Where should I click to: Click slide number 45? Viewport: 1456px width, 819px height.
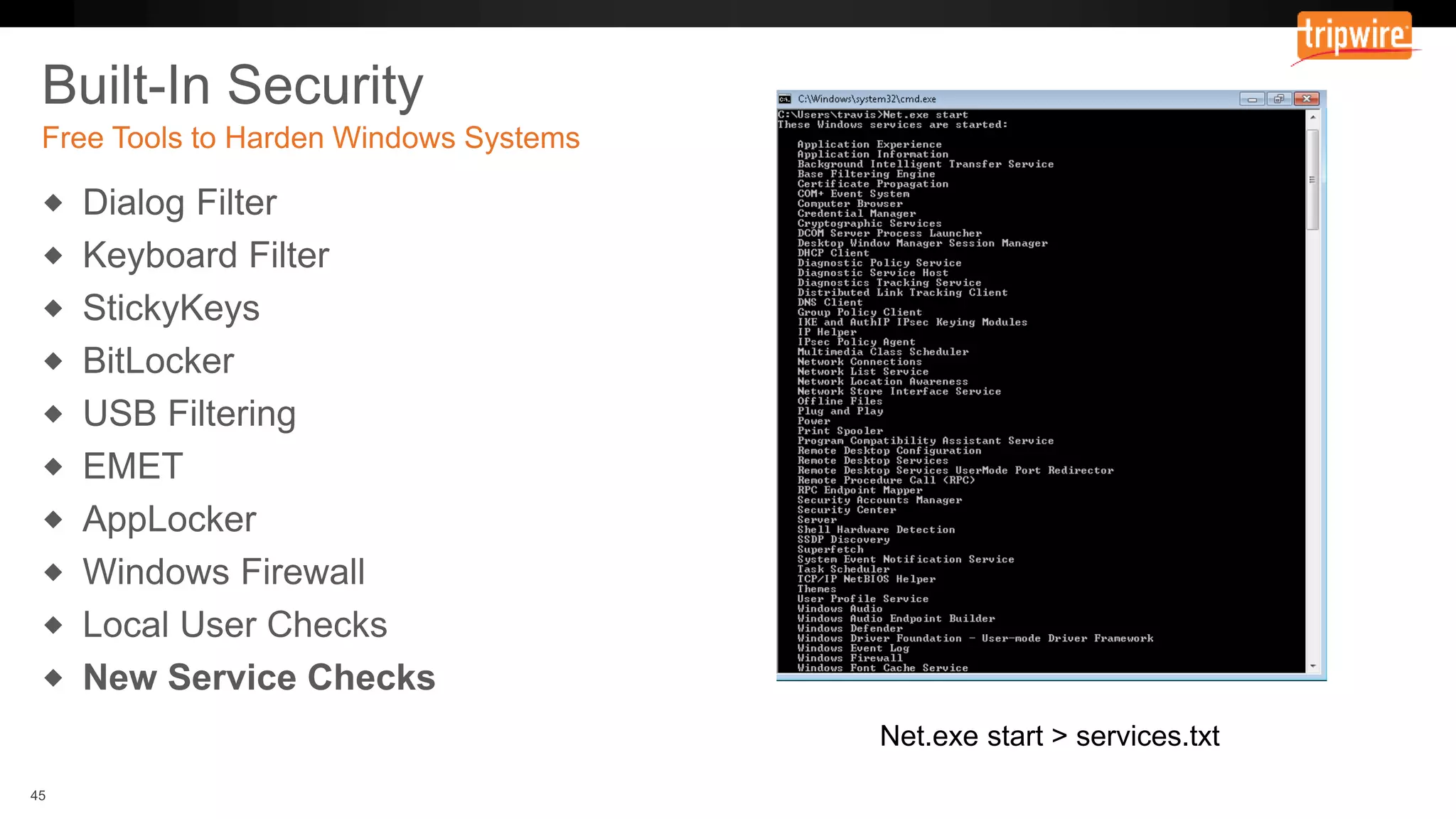[x=38, y=796]
